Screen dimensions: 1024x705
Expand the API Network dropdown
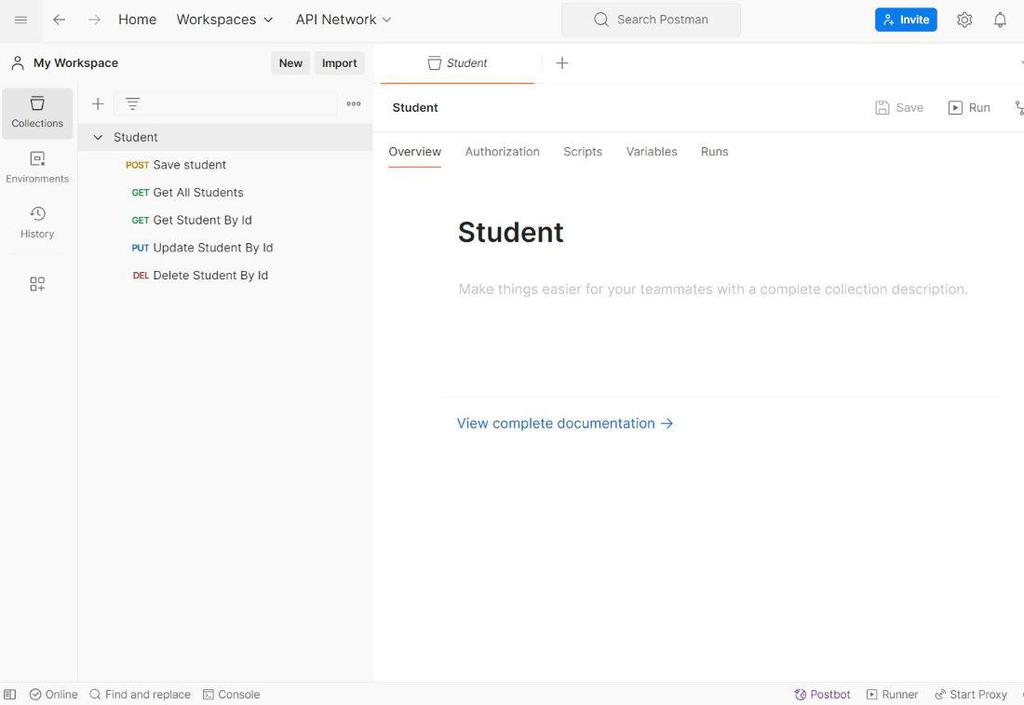pos(343,20)
